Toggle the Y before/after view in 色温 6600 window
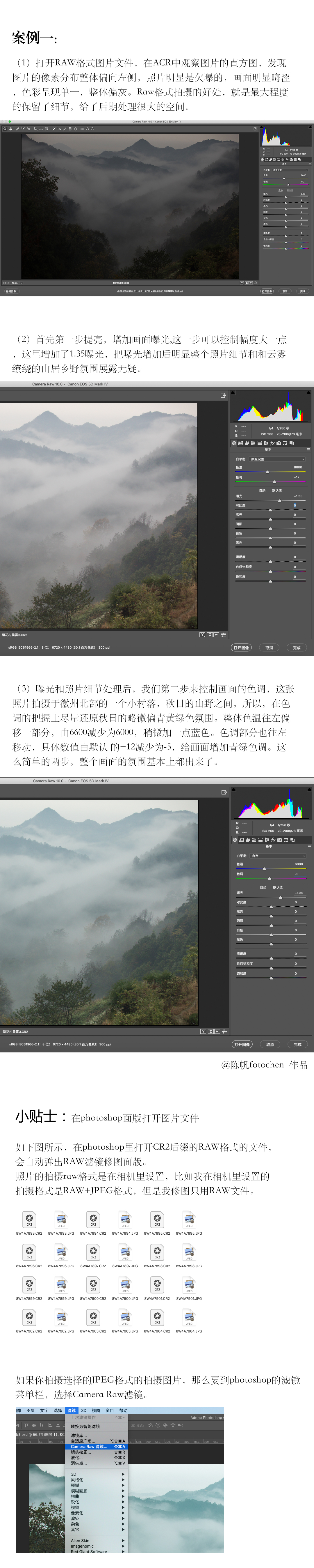The width and height of the screenshot is (314, 1568). pos(202,634)
